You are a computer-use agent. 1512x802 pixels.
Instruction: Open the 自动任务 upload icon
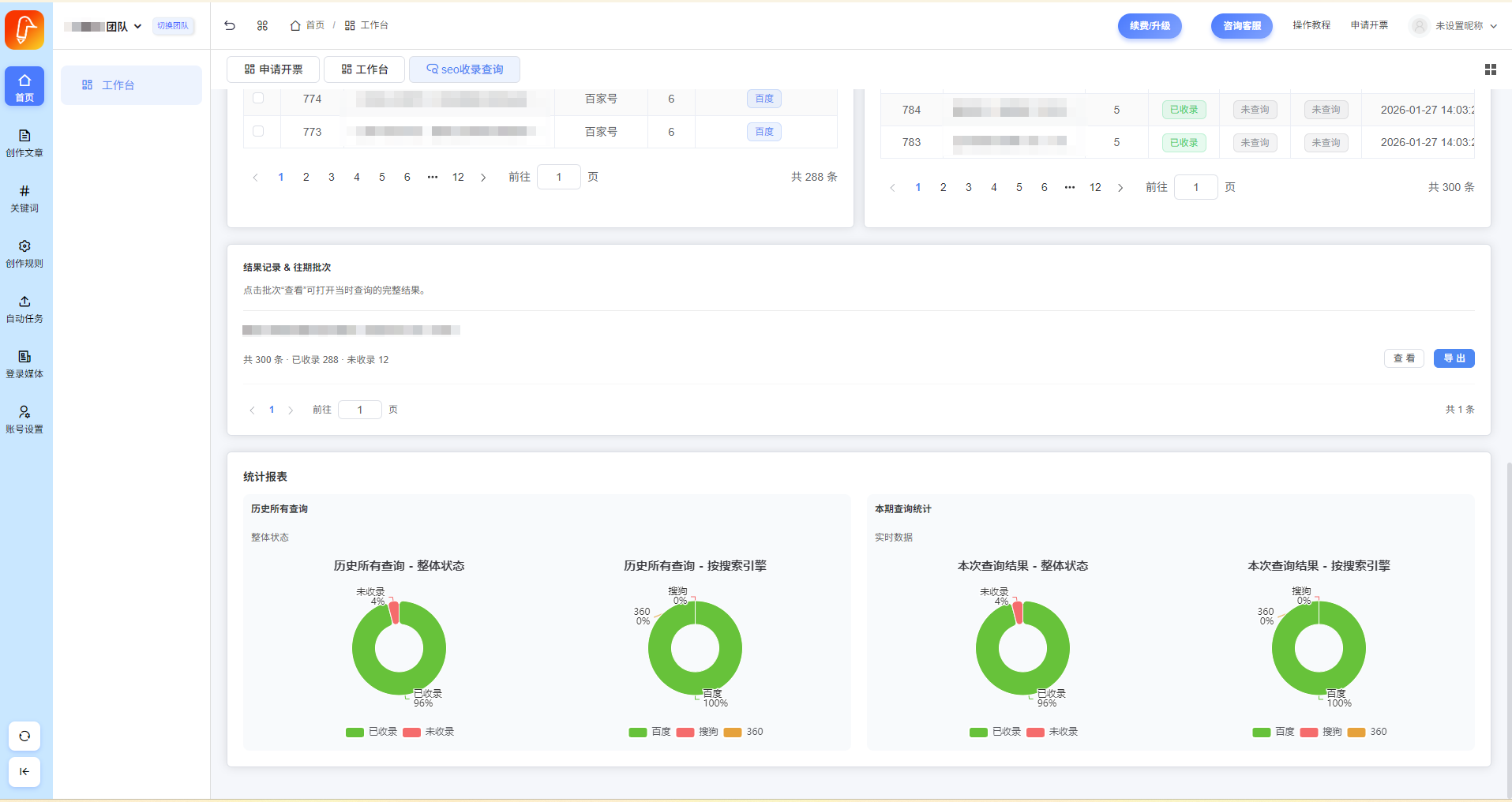coord(24,309)
